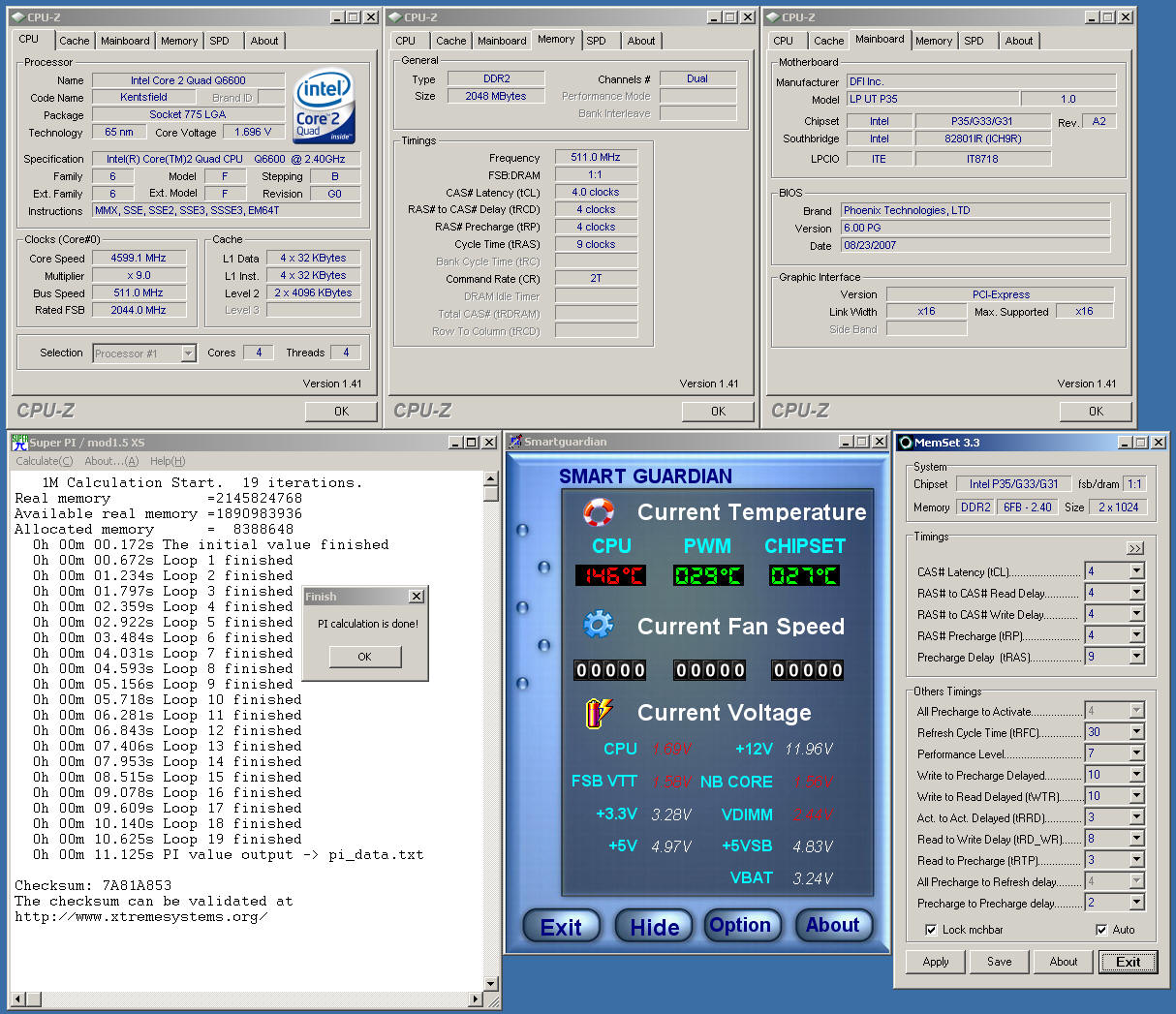Click the Apply button in MemSet

pos(936,962)
